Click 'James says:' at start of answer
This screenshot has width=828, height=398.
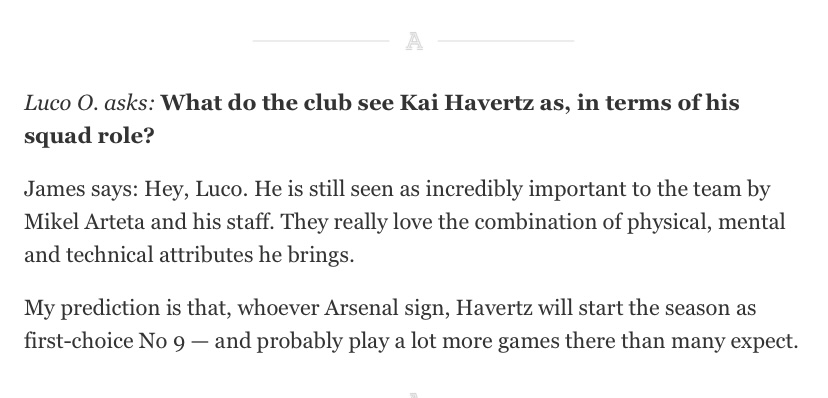coord(81,189)
